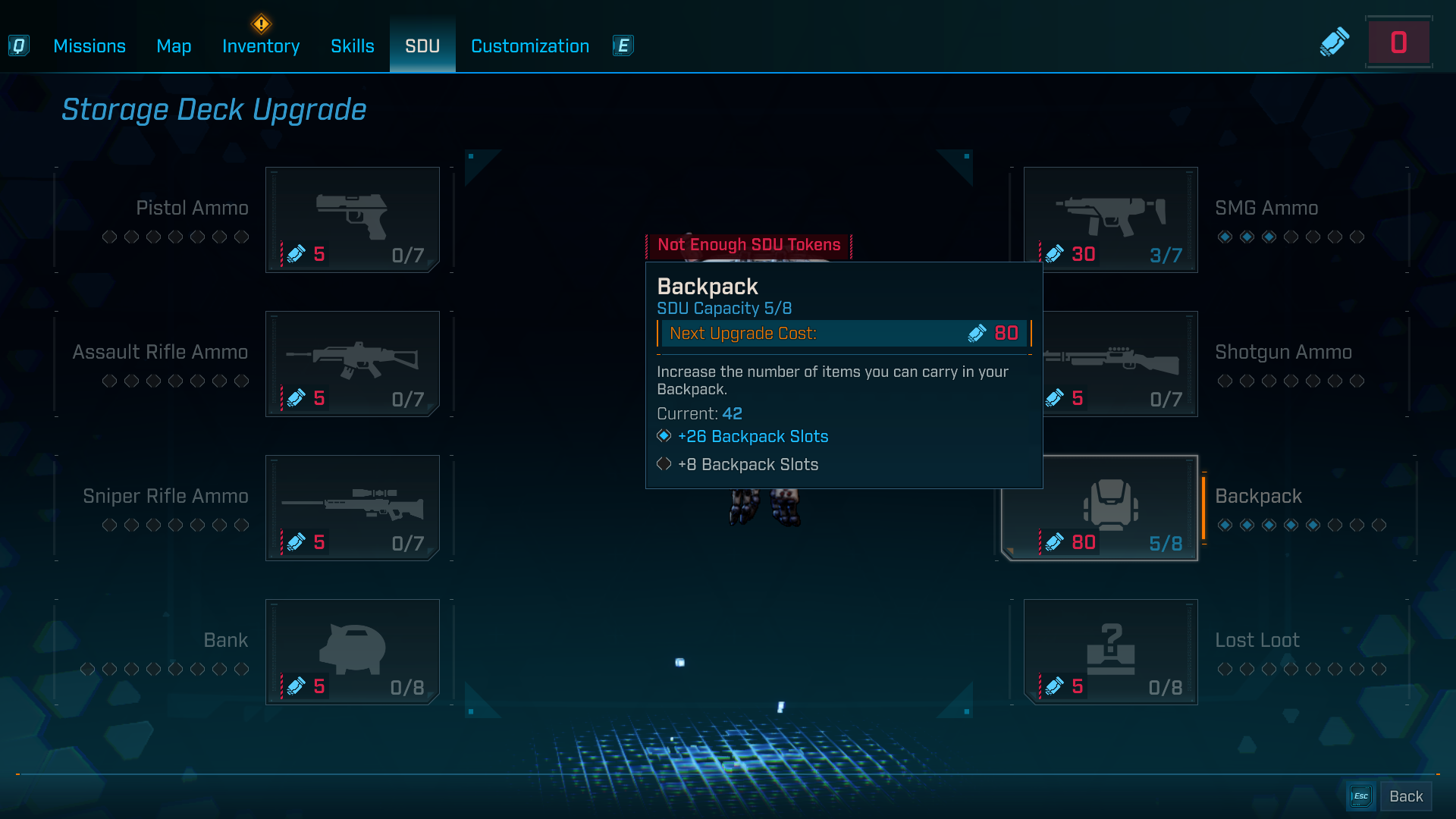Open the Bank storage upgrade tile

pos(352,651)
